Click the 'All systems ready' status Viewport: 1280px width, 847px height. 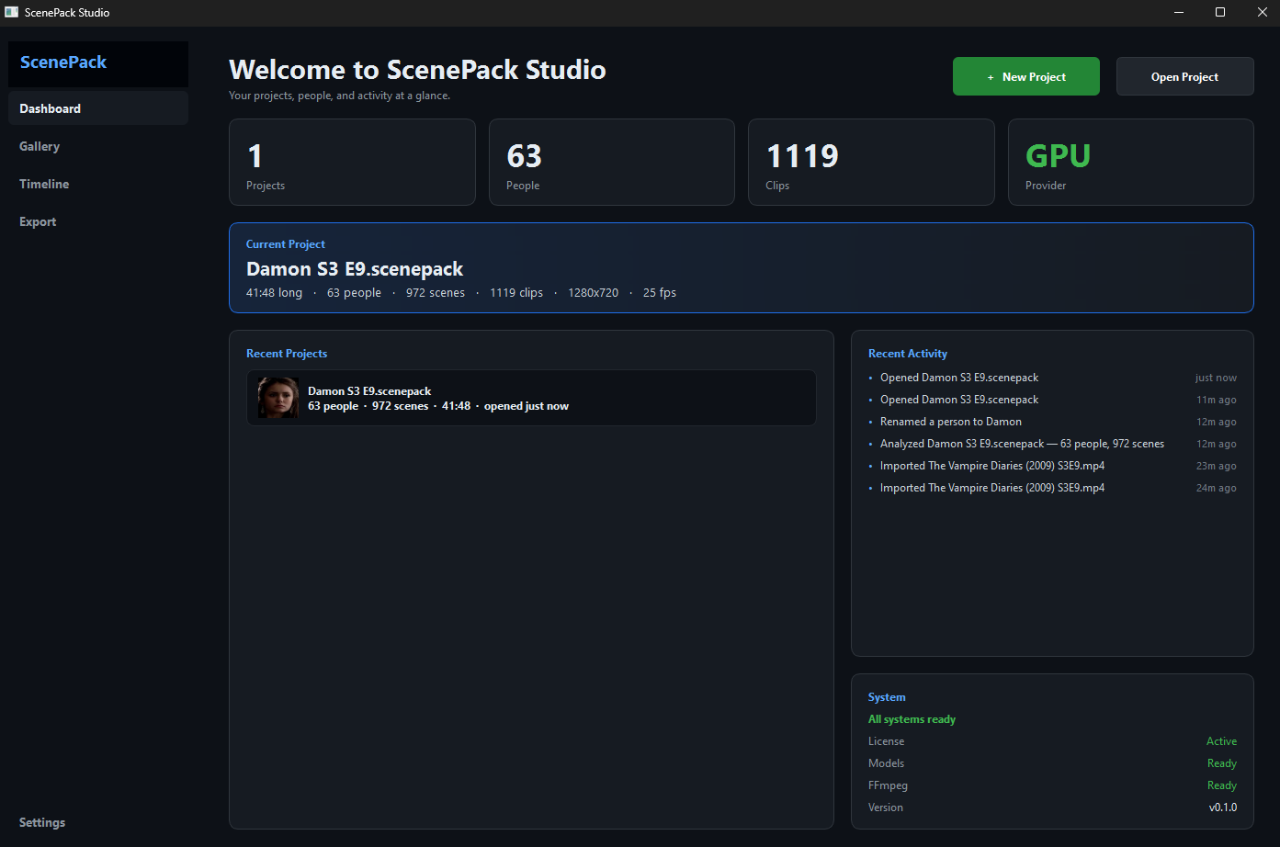pos(912,719)
